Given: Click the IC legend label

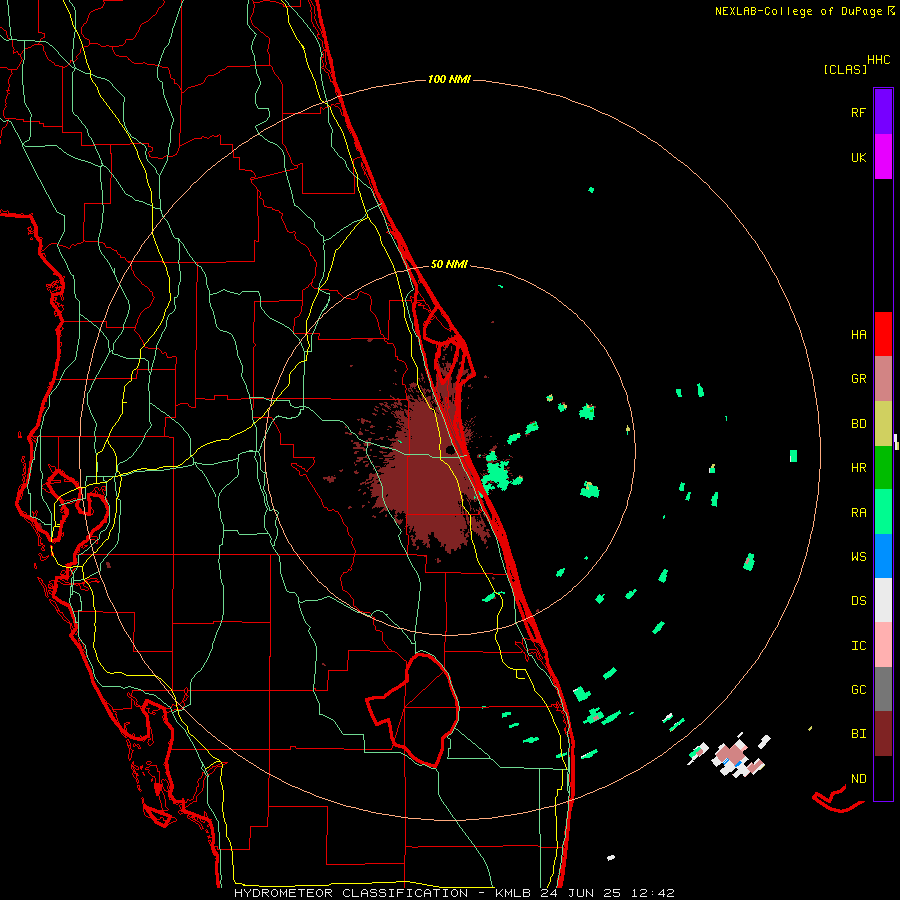Looking at the screenshot, I should point(858,646).
